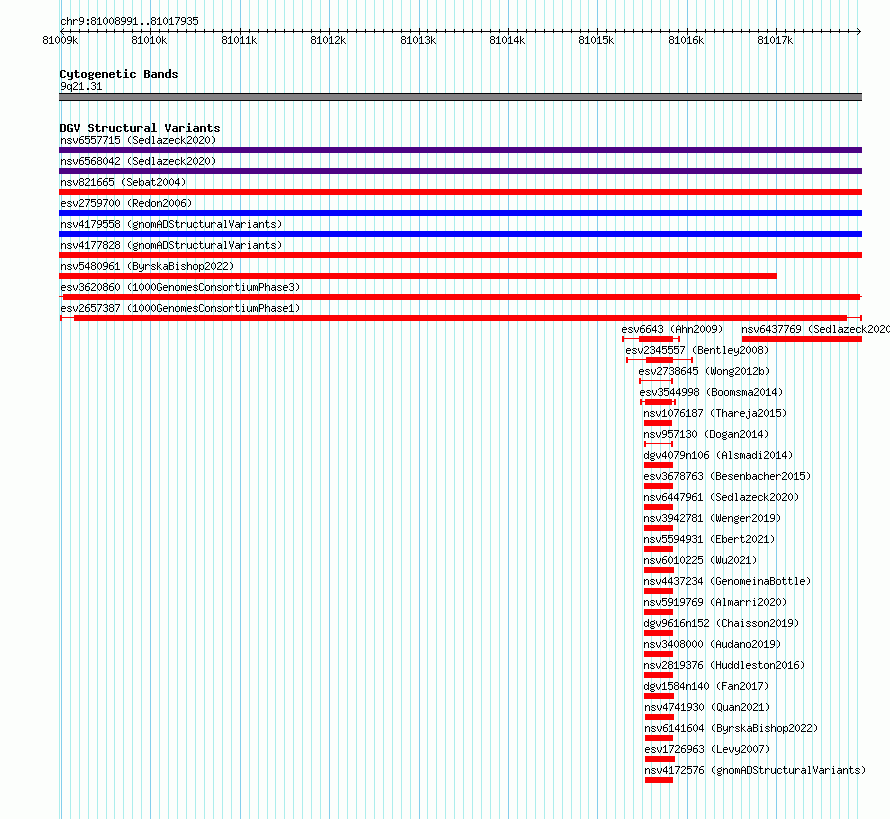Open the nsv821665 (Sebat2004) variant entry

123,182
